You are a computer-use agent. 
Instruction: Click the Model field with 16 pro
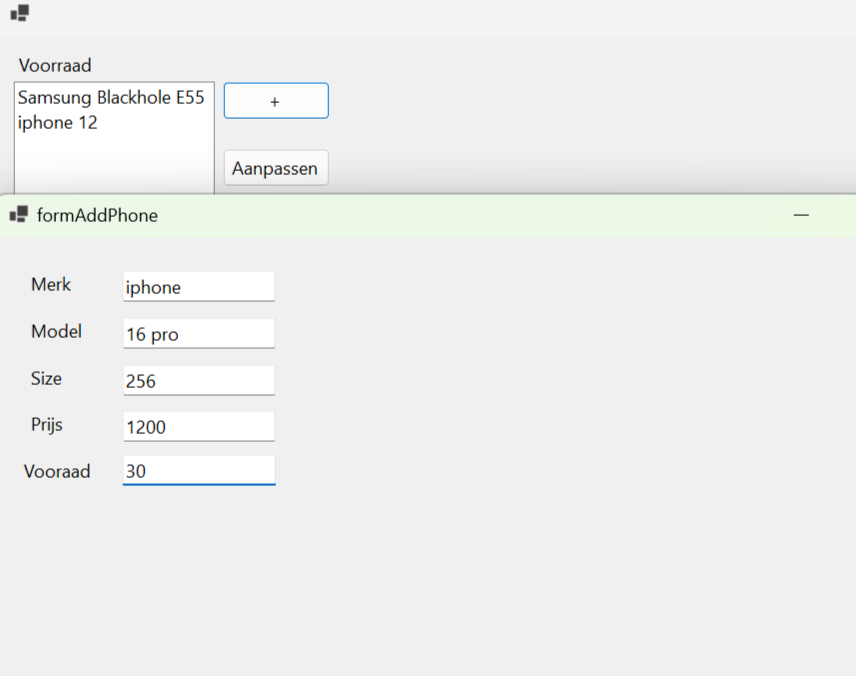click(198, 334)
